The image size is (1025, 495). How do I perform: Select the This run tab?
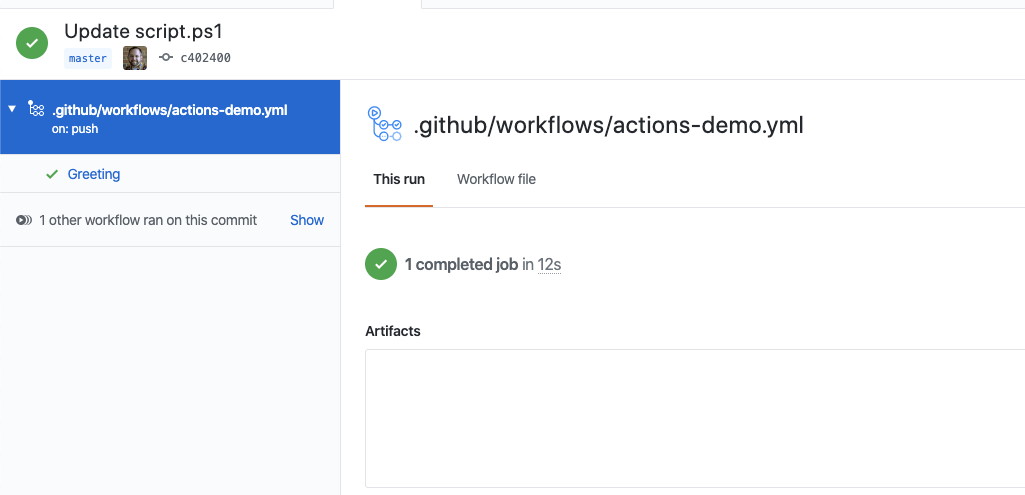coord(399,179)
